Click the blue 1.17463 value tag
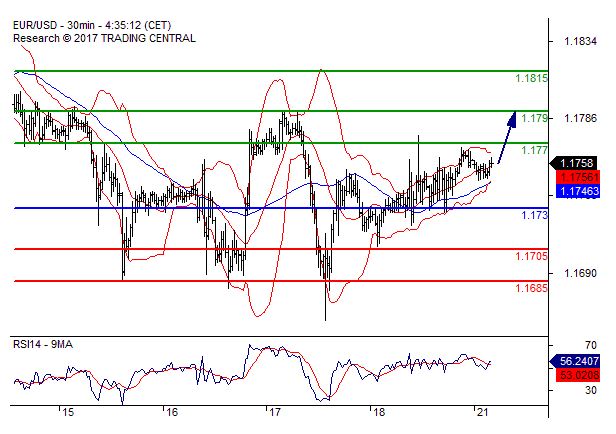616x434 pixels. point(578,191)
